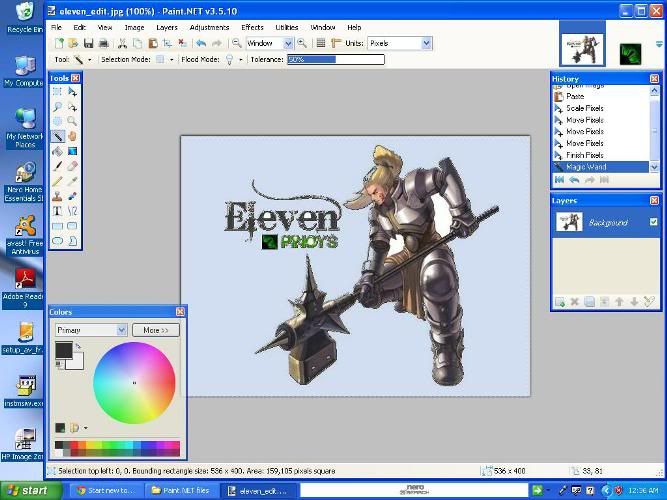Viewport: 667px width, 500px height.
Task: Select the Pencil tool
Action: (57, 181)
